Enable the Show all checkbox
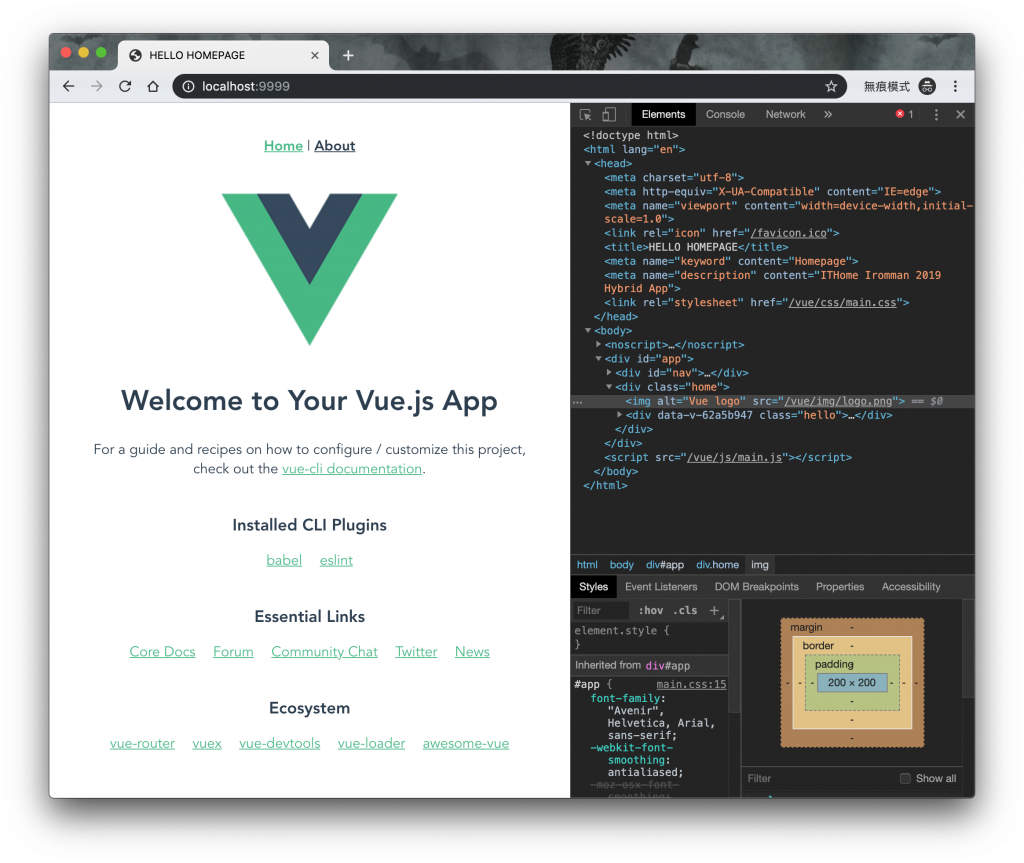Image resolution: width=1024 pixels, height=863 pixels. pyautogui.click(x=905, y=778)
